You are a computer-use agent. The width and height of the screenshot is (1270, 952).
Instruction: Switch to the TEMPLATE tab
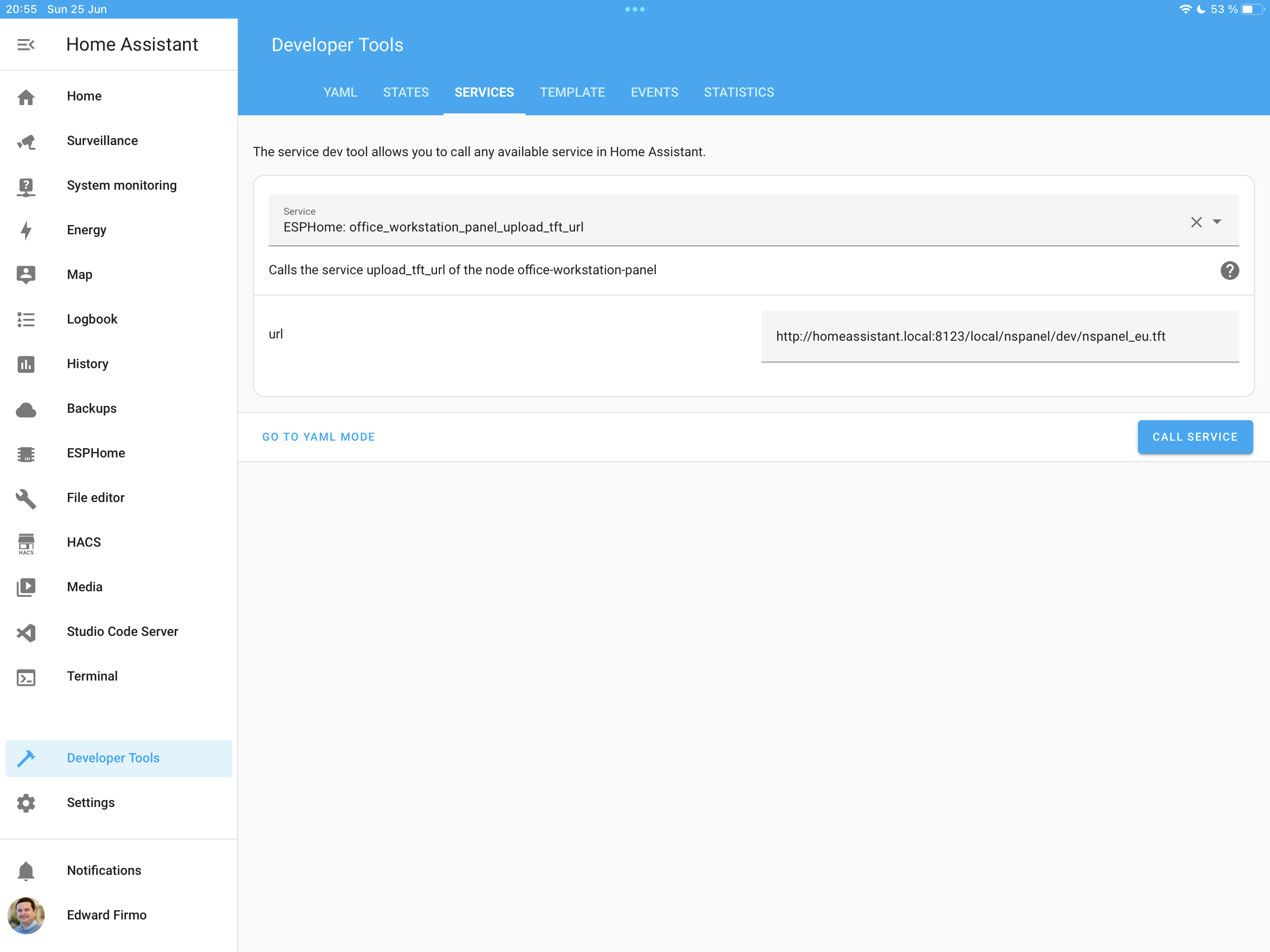[x=572, y=92]
